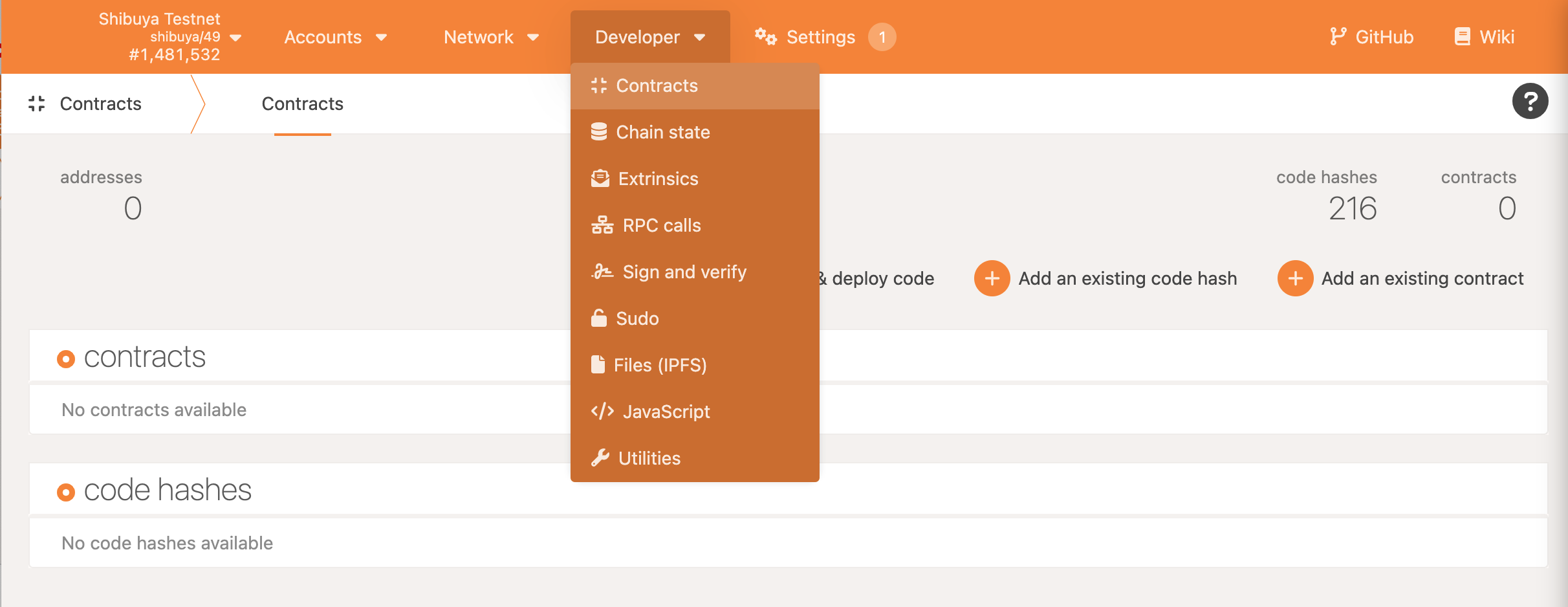
Task: Choose RPC calls in the Developer menu
Action: click(x=661, y=225)
